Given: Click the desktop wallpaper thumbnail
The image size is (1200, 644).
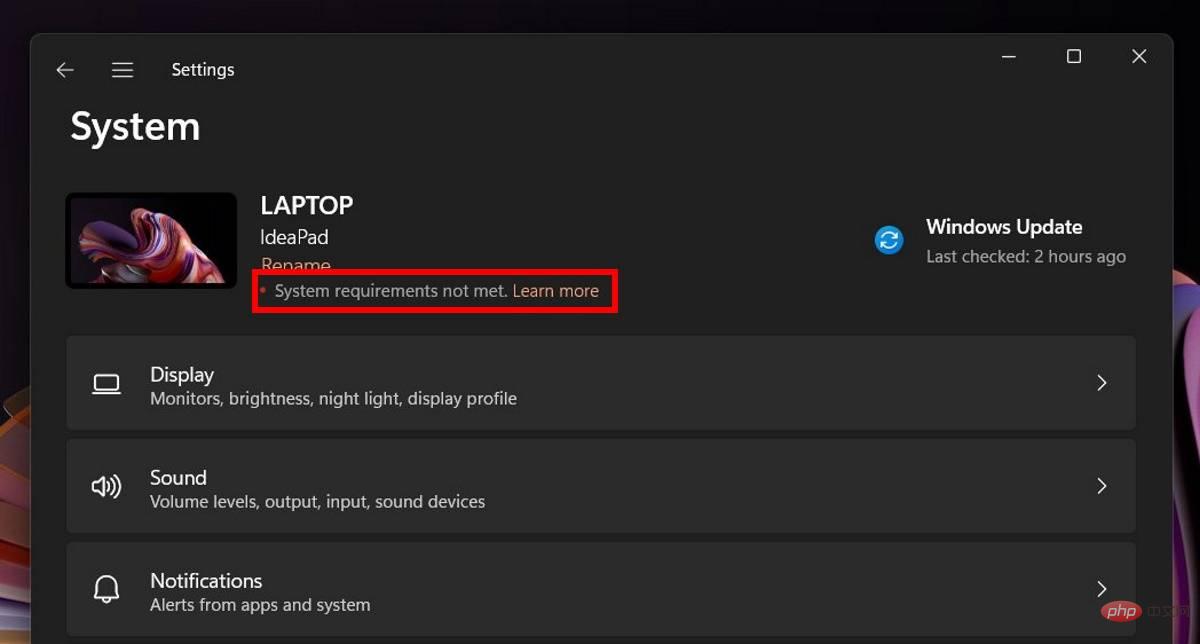Looking at the screenshot, I should 151,241.
